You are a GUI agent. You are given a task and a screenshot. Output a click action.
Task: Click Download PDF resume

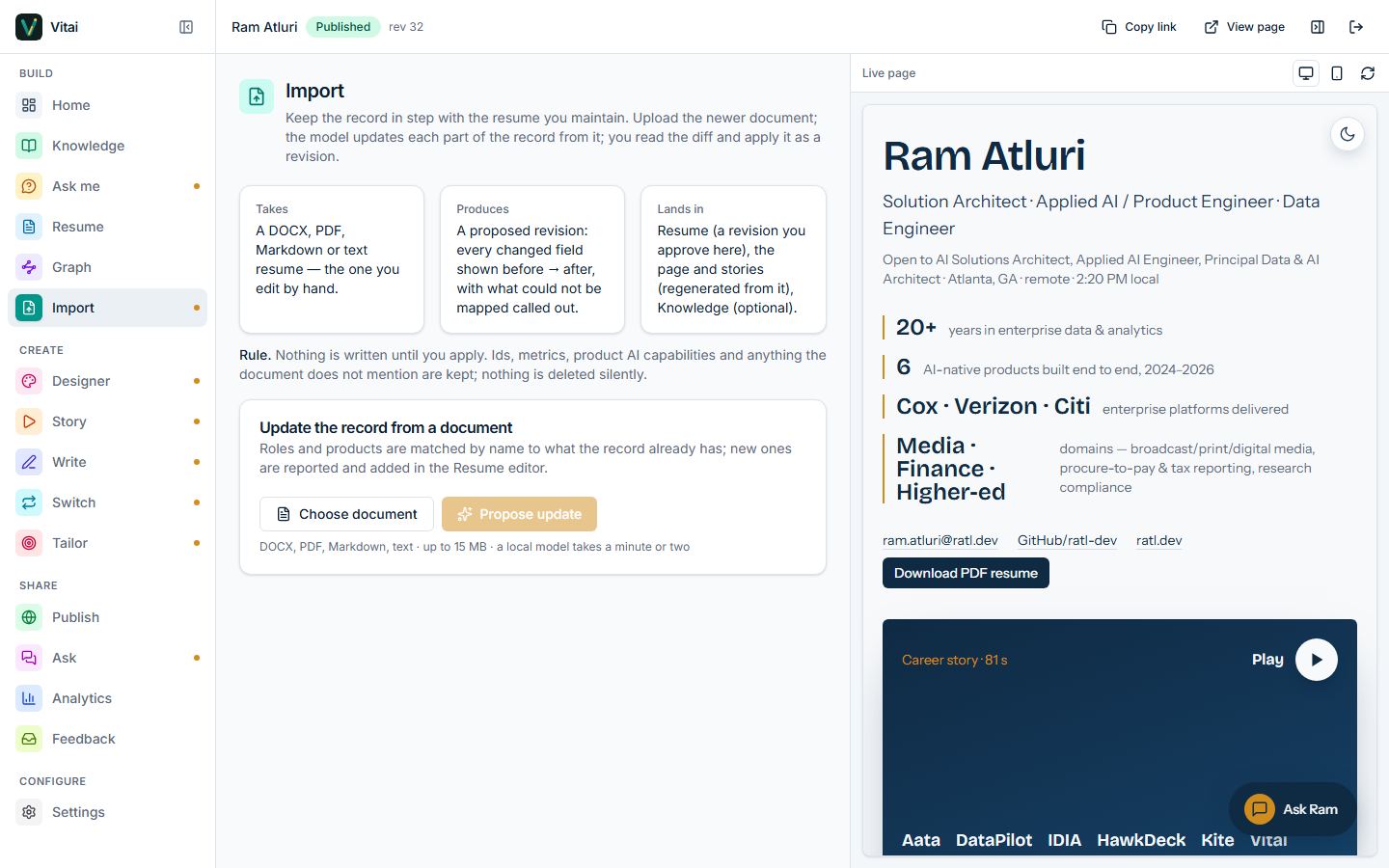[x=966, y=573]
